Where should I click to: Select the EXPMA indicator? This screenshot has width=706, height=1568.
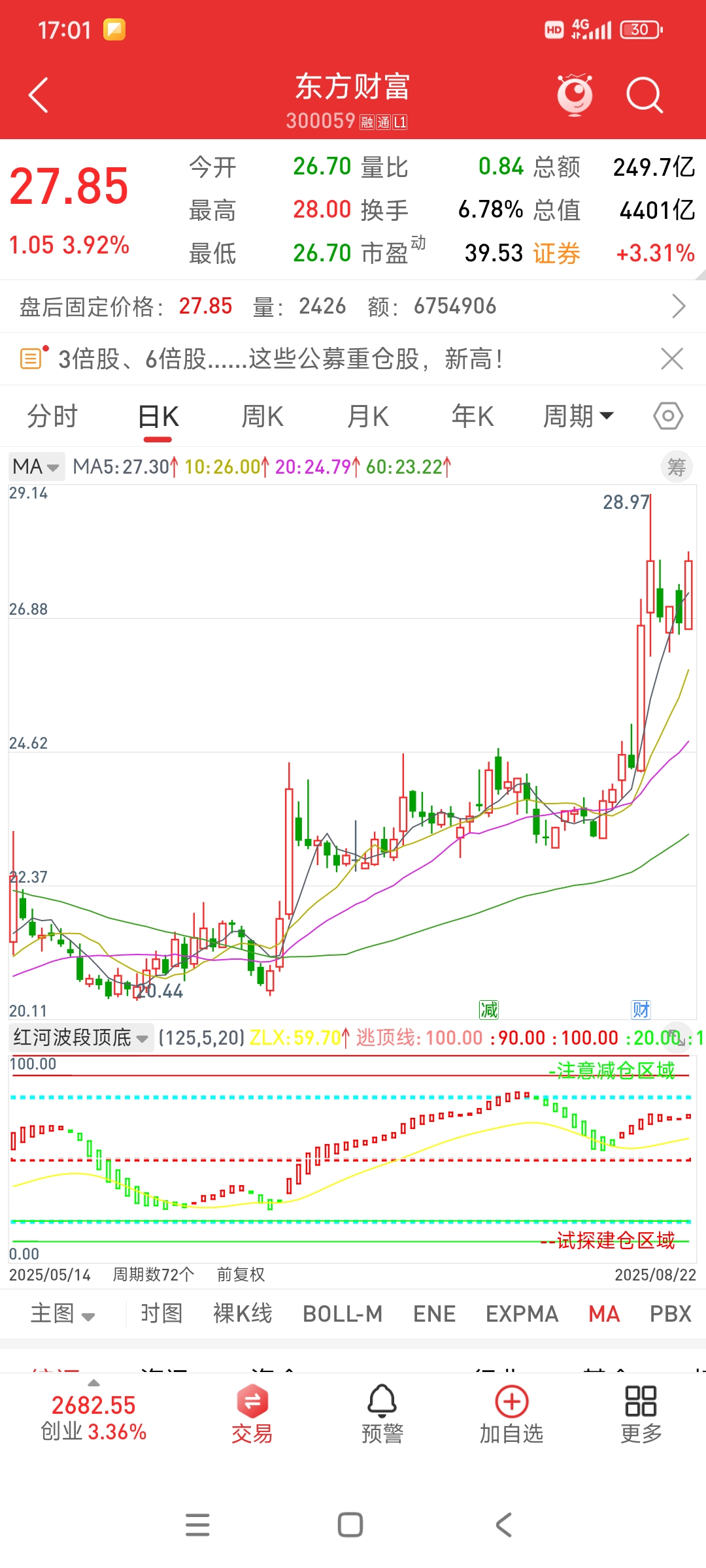point(522,1313)
